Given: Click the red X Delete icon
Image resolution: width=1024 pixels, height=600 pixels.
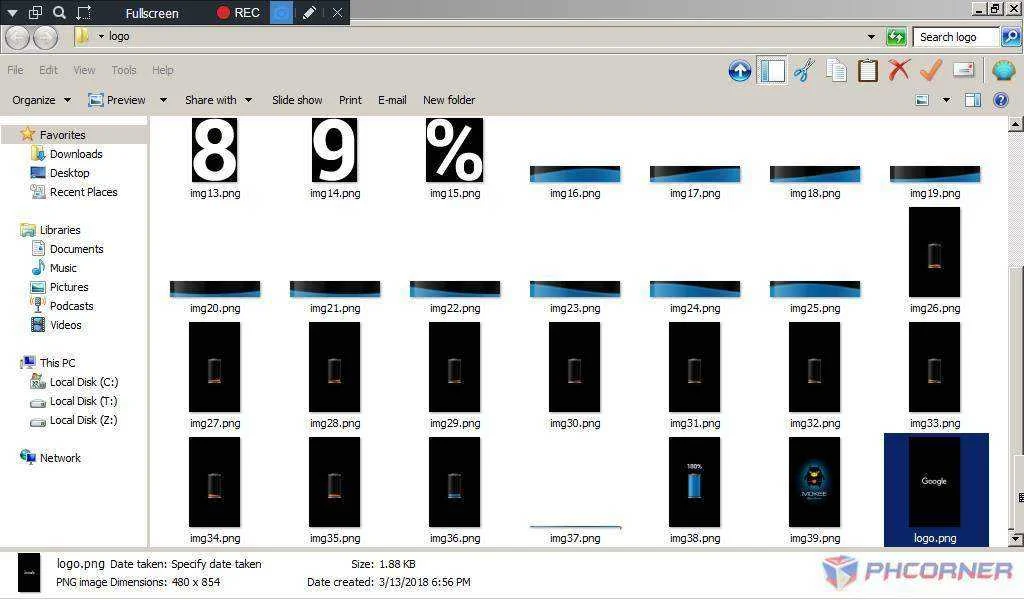Looking at the screenshot, I should pyautogui.click(x=899, y=69).
